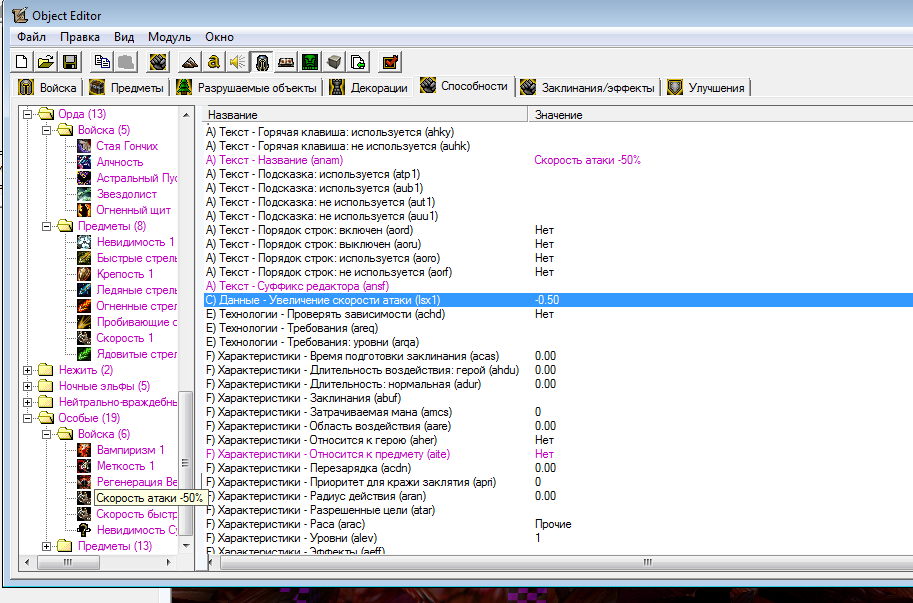Select the Стая Гончих ability icon
The width and height of the screenshot is (913, 603).
pos(84,146)
